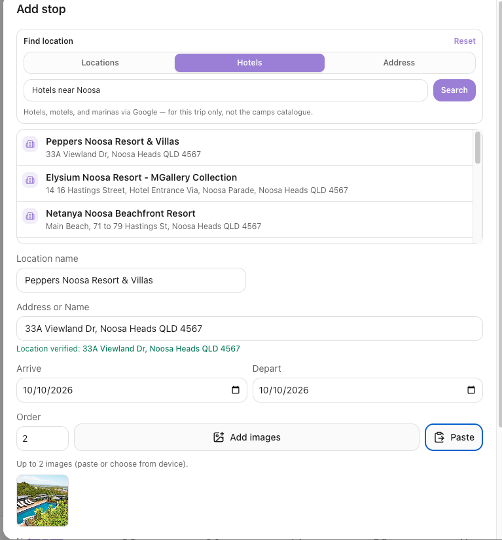Screen dimensions: 502x540
Task: Reset the Find location search
Action: pos(464,41)
